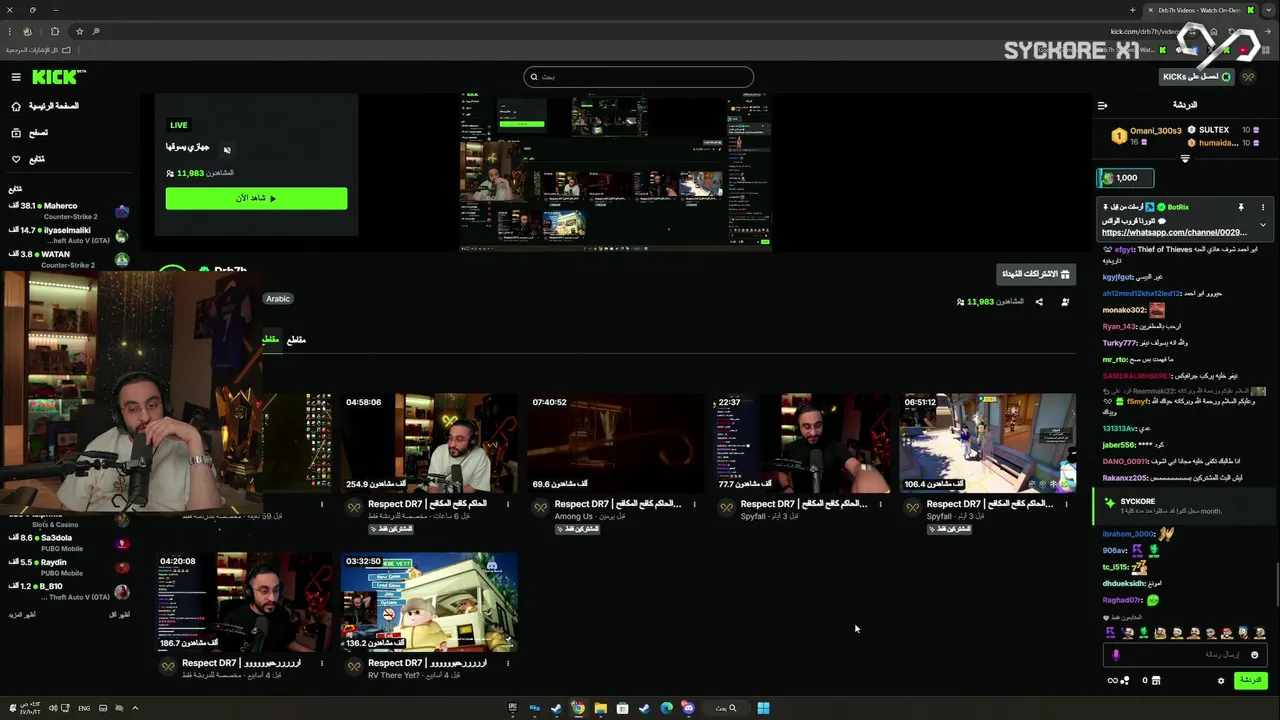The height and width of the screenshot is (720, 1280).
Task: Select the Arabic language tag
Action: 278,299
